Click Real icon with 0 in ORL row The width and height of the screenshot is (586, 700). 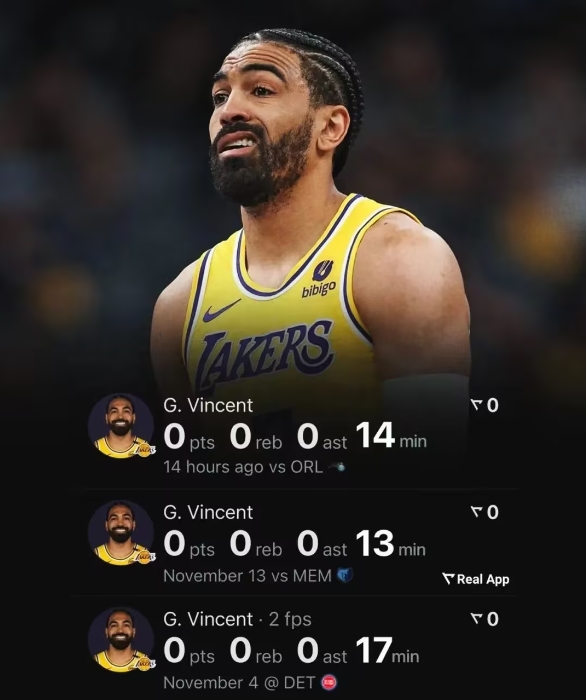485,405
